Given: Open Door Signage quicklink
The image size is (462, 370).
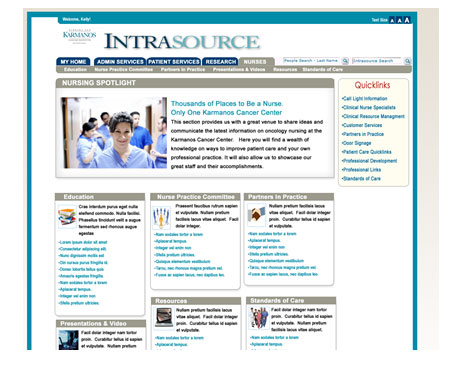Looking at the screenshot, I should [356, 143].
